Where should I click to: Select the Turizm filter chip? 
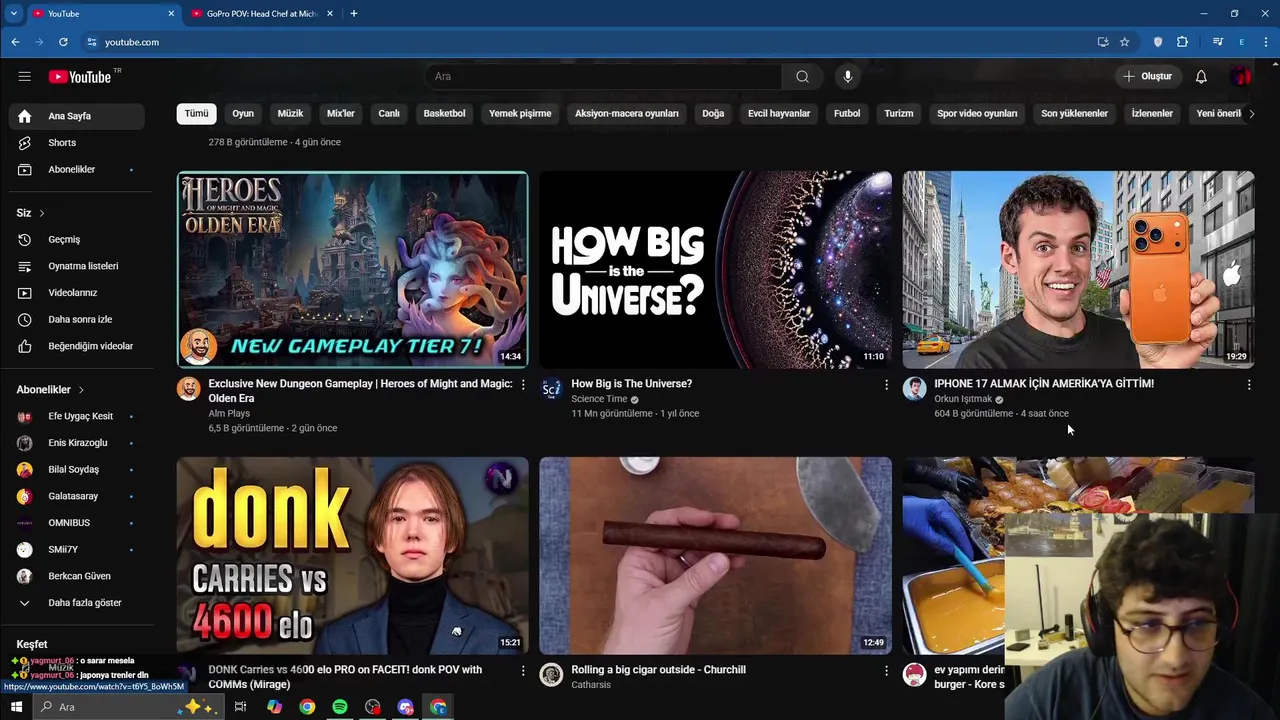coord(899,114)
